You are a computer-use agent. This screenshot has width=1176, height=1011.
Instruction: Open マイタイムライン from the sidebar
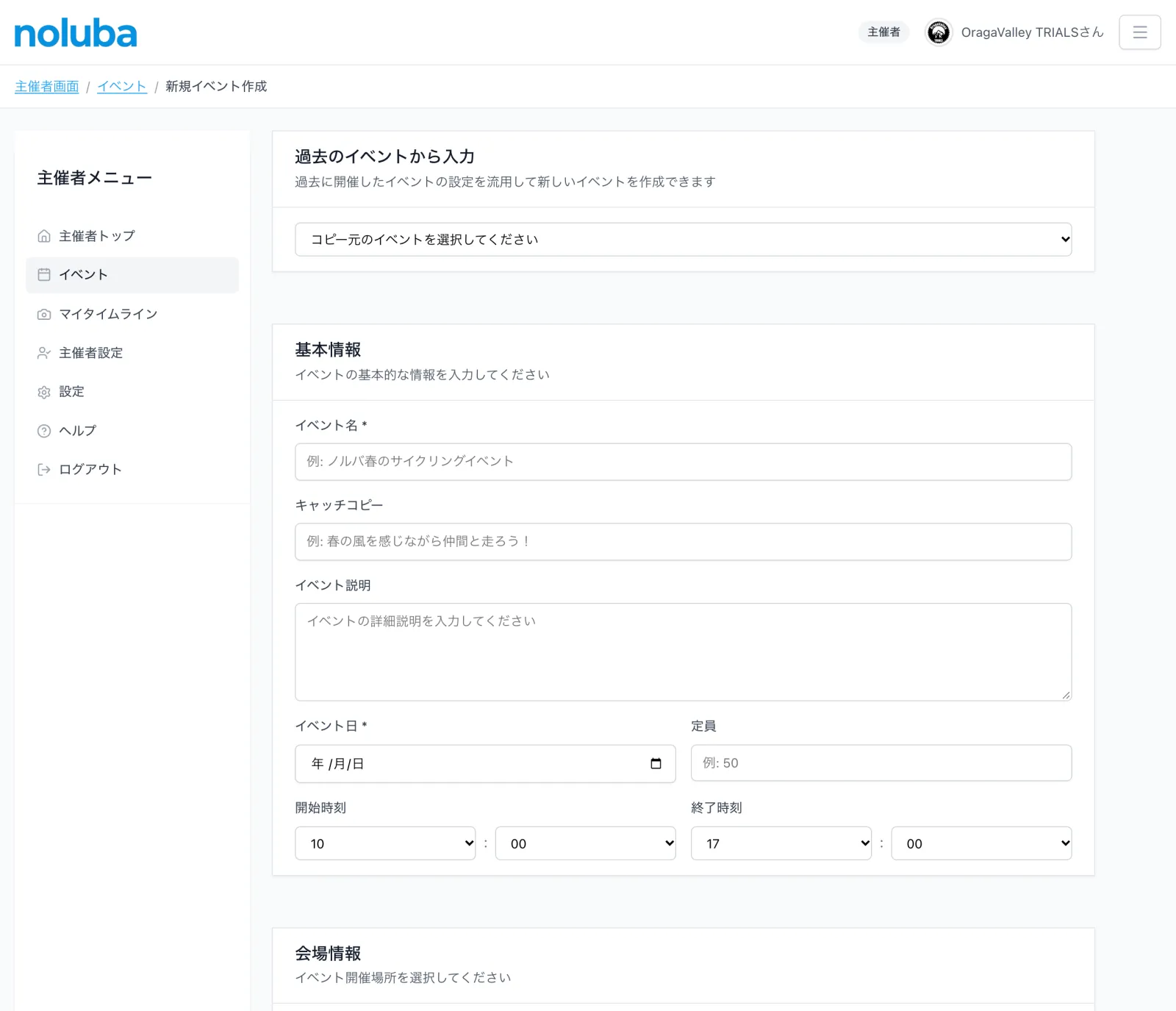click(x=132, y=314)
